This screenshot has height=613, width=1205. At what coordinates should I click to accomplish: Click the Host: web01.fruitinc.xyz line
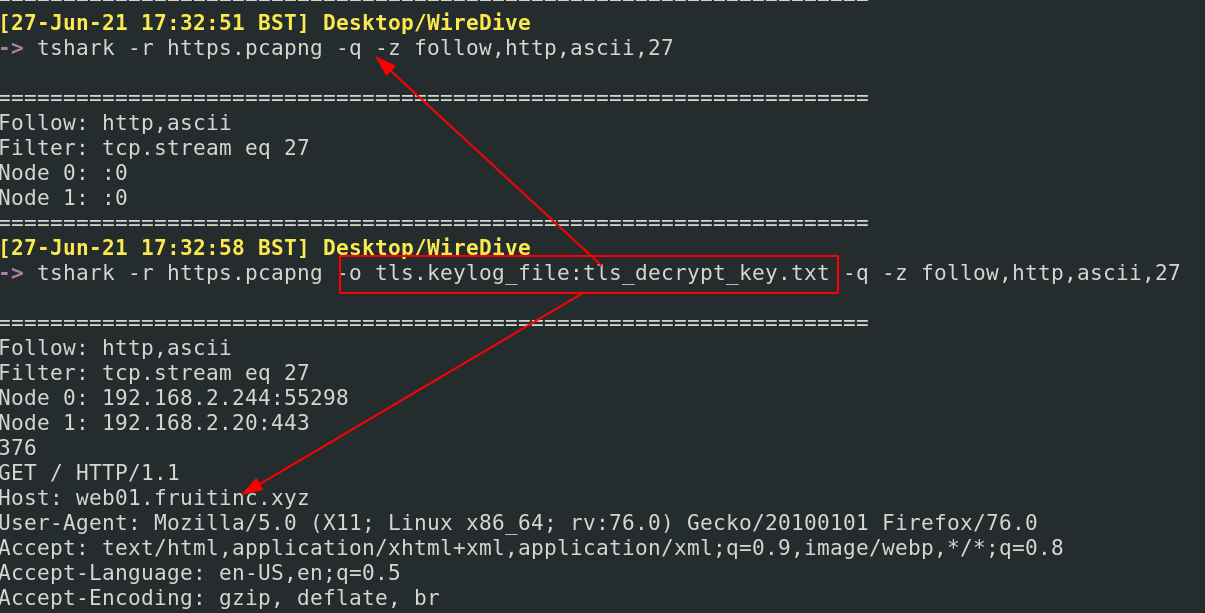[x=154, y=498]
